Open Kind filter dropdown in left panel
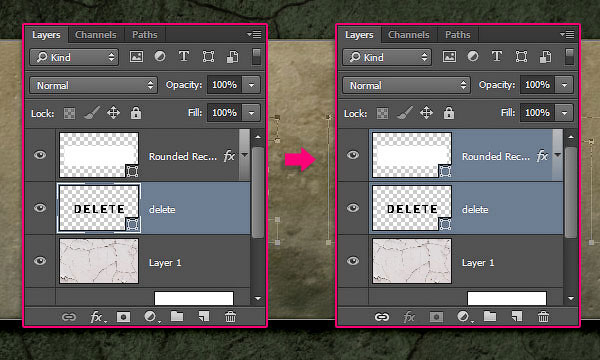 (x=74, y=57)
